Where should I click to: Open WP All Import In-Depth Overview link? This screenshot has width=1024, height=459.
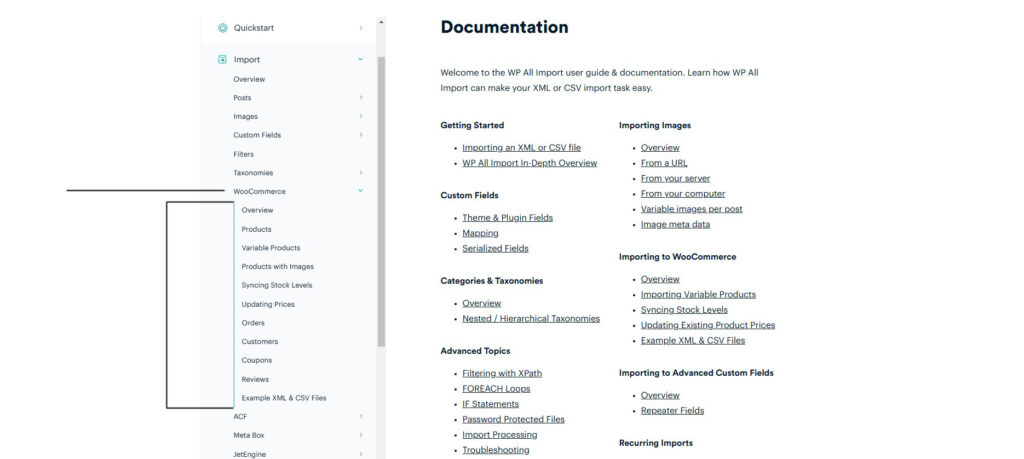pos(530,163)
